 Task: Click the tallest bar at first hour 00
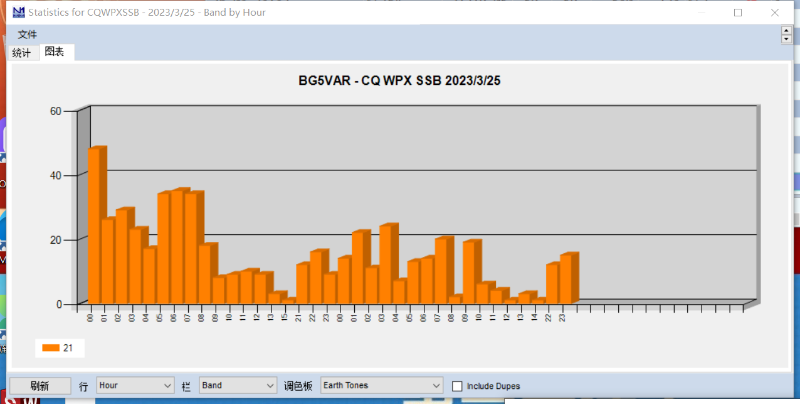pyautogui.click(x=95, y=225)
